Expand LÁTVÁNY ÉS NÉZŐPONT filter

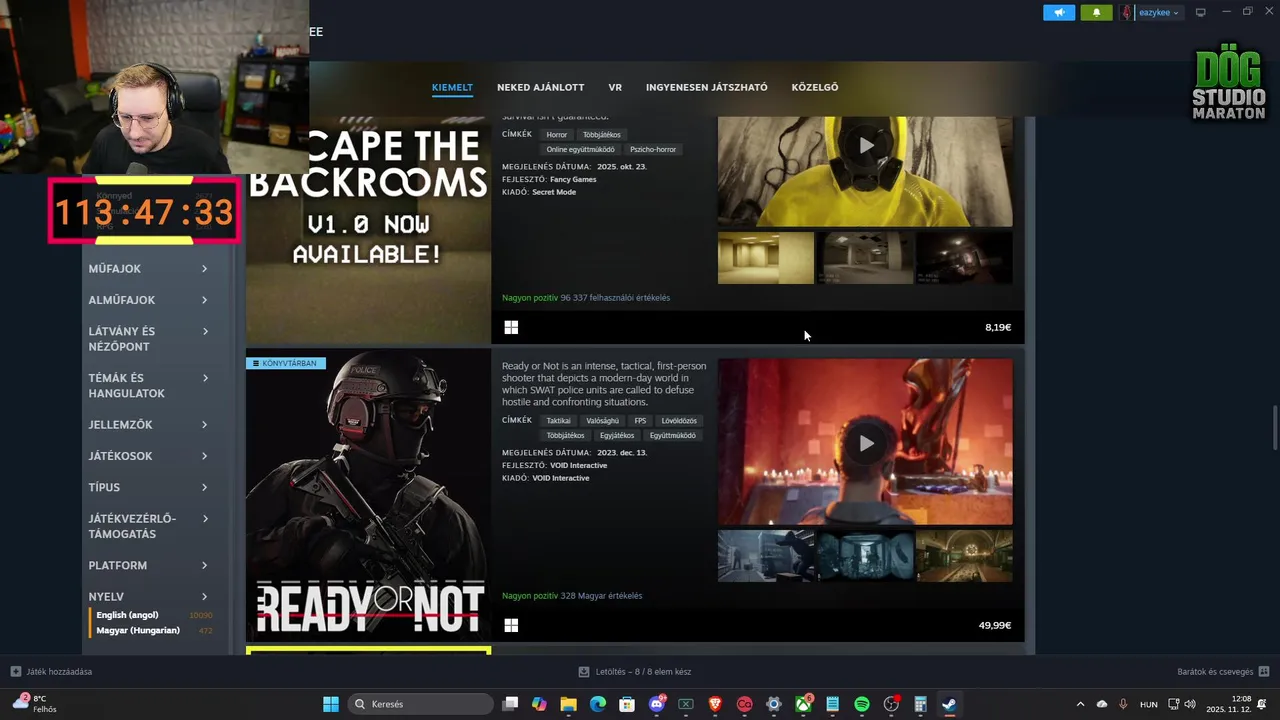[148, 339]
